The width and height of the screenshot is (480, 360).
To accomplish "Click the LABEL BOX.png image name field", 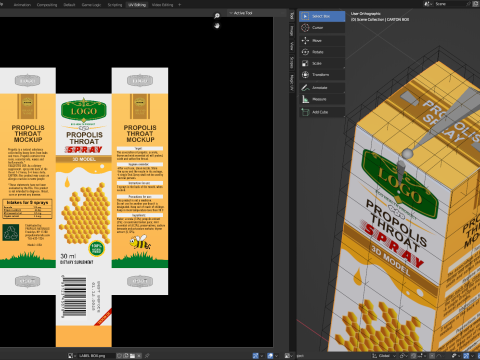I will coord(96,356).
